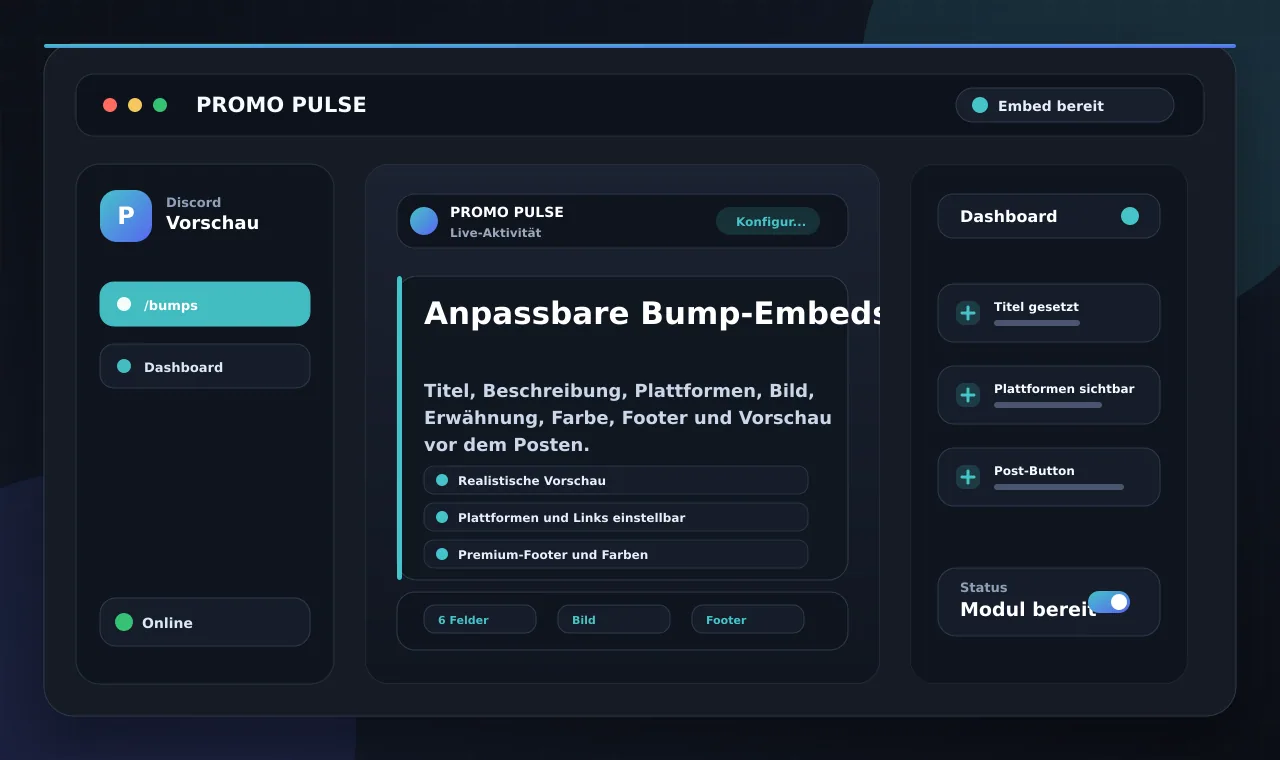The image size is (1280, 760).
Task: Click the Modul bereit text
Action: point(1028,610)
